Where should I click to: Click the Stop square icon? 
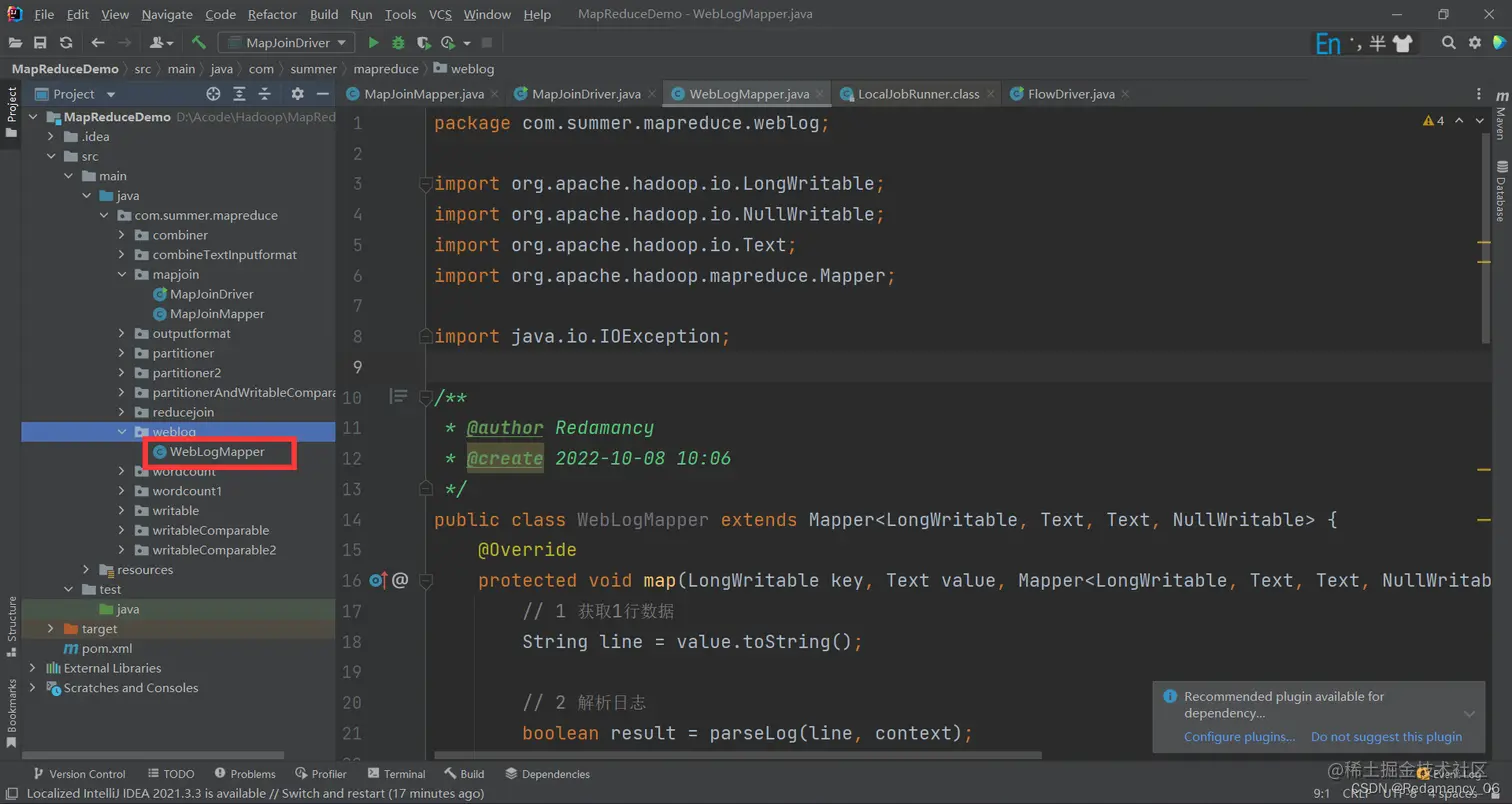pos(487,43)
